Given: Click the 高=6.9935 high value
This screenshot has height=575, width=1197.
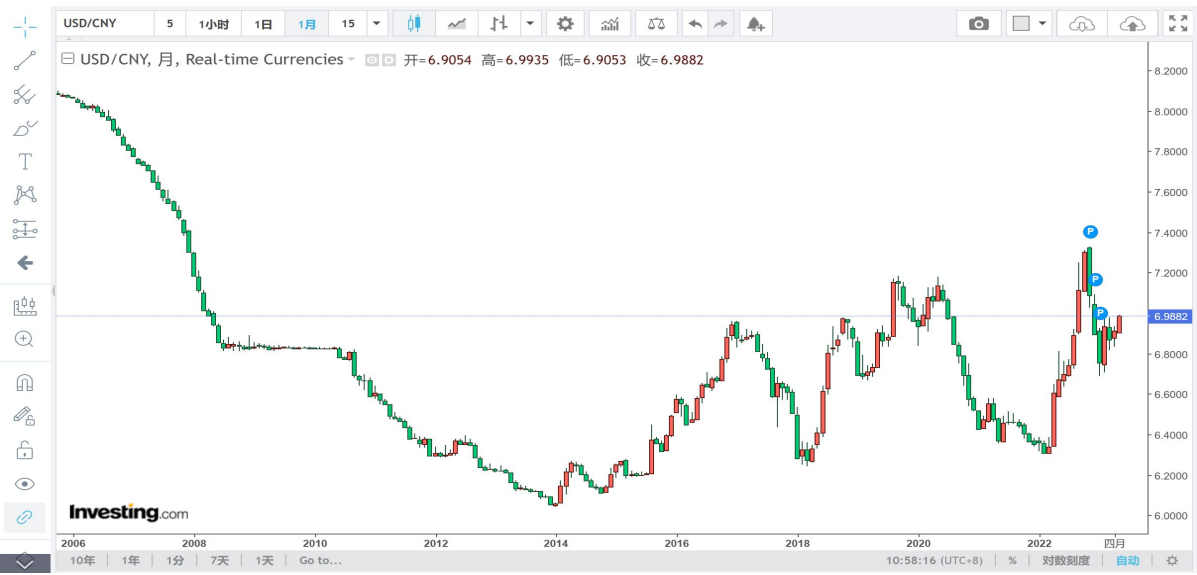Looking at the screenshot, I should pos(515,60).
